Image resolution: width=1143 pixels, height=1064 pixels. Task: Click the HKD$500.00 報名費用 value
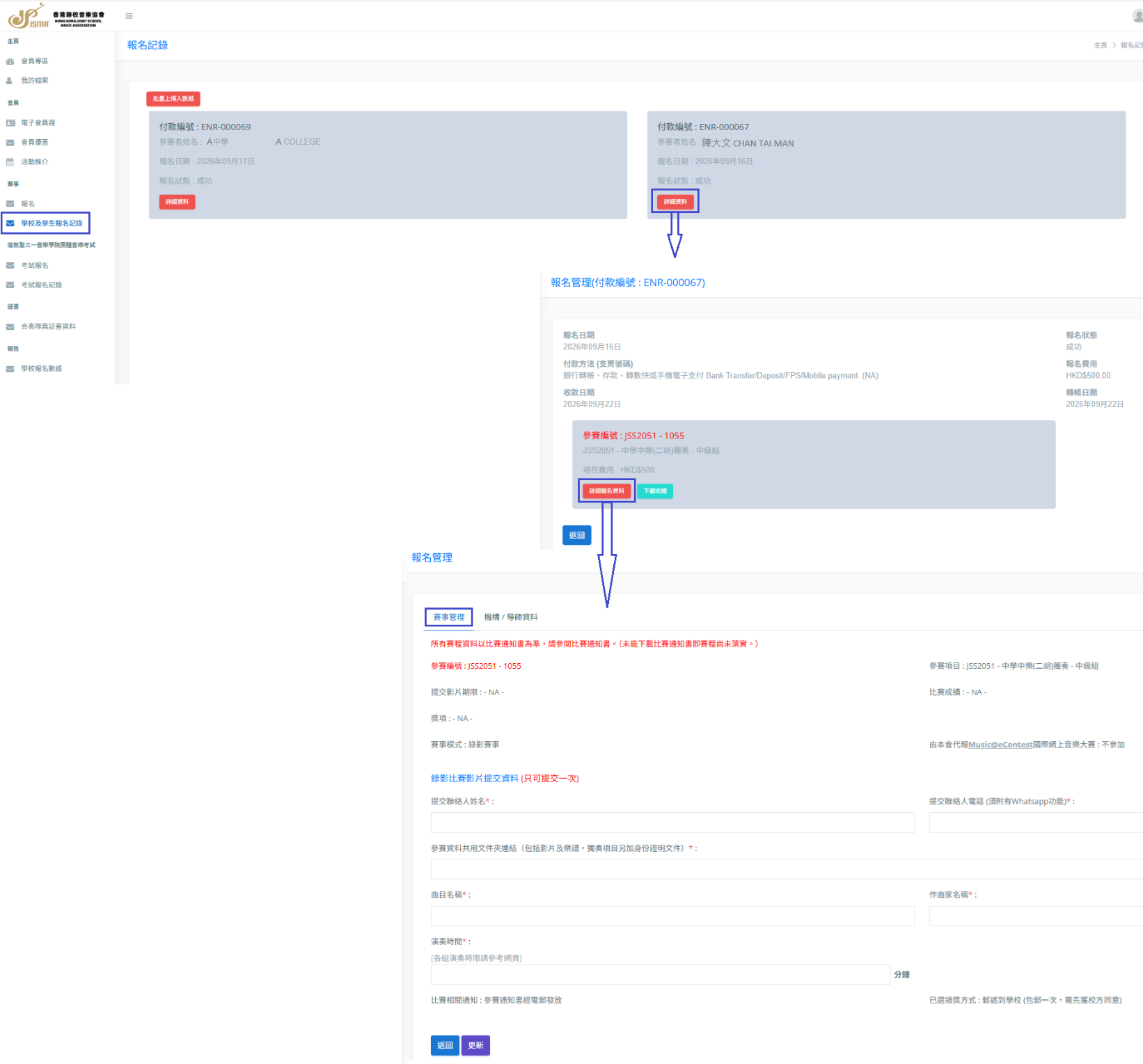[x=1088, y=376]
